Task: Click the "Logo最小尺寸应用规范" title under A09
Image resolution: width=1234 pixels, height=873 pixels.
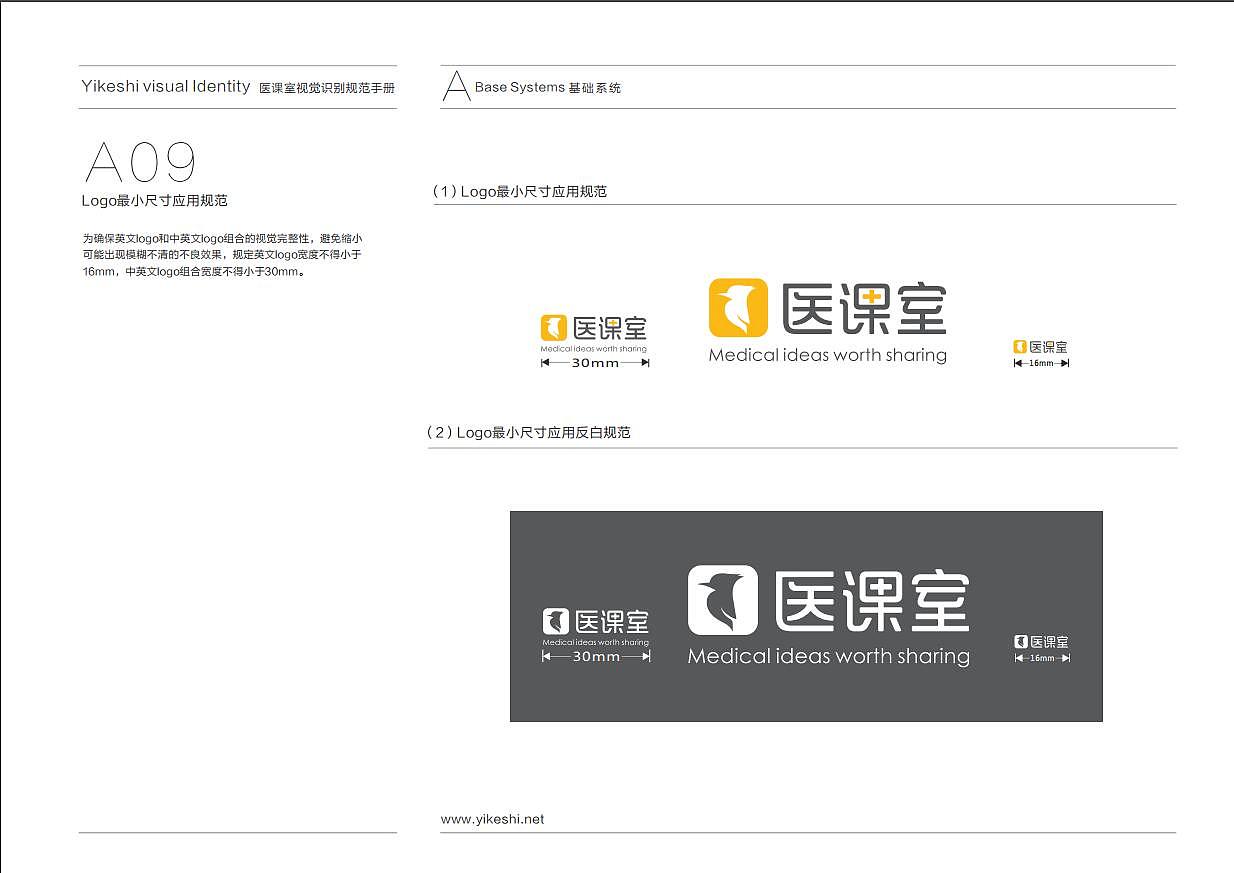Action: [x=155, y=201]
